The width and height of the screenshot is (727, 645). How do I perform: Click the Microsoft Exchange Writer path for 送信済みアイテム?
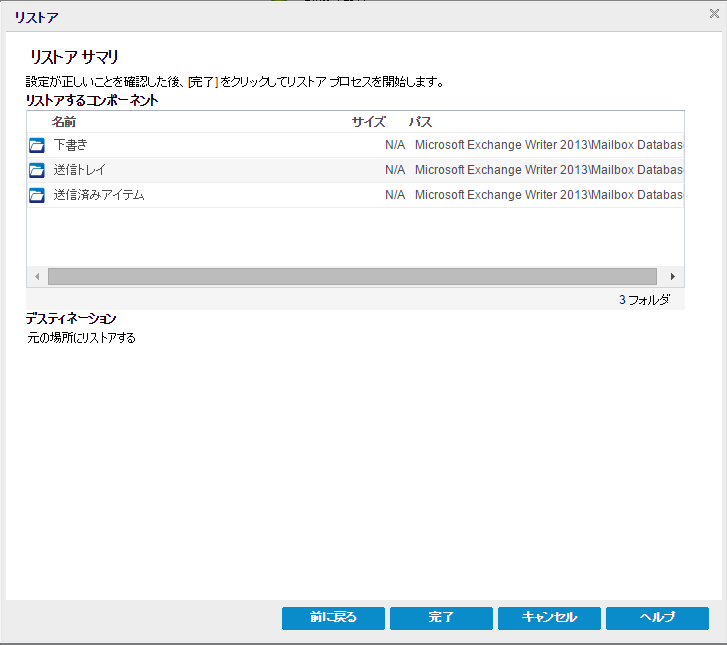pyautogui.click(x=548, y=195)
